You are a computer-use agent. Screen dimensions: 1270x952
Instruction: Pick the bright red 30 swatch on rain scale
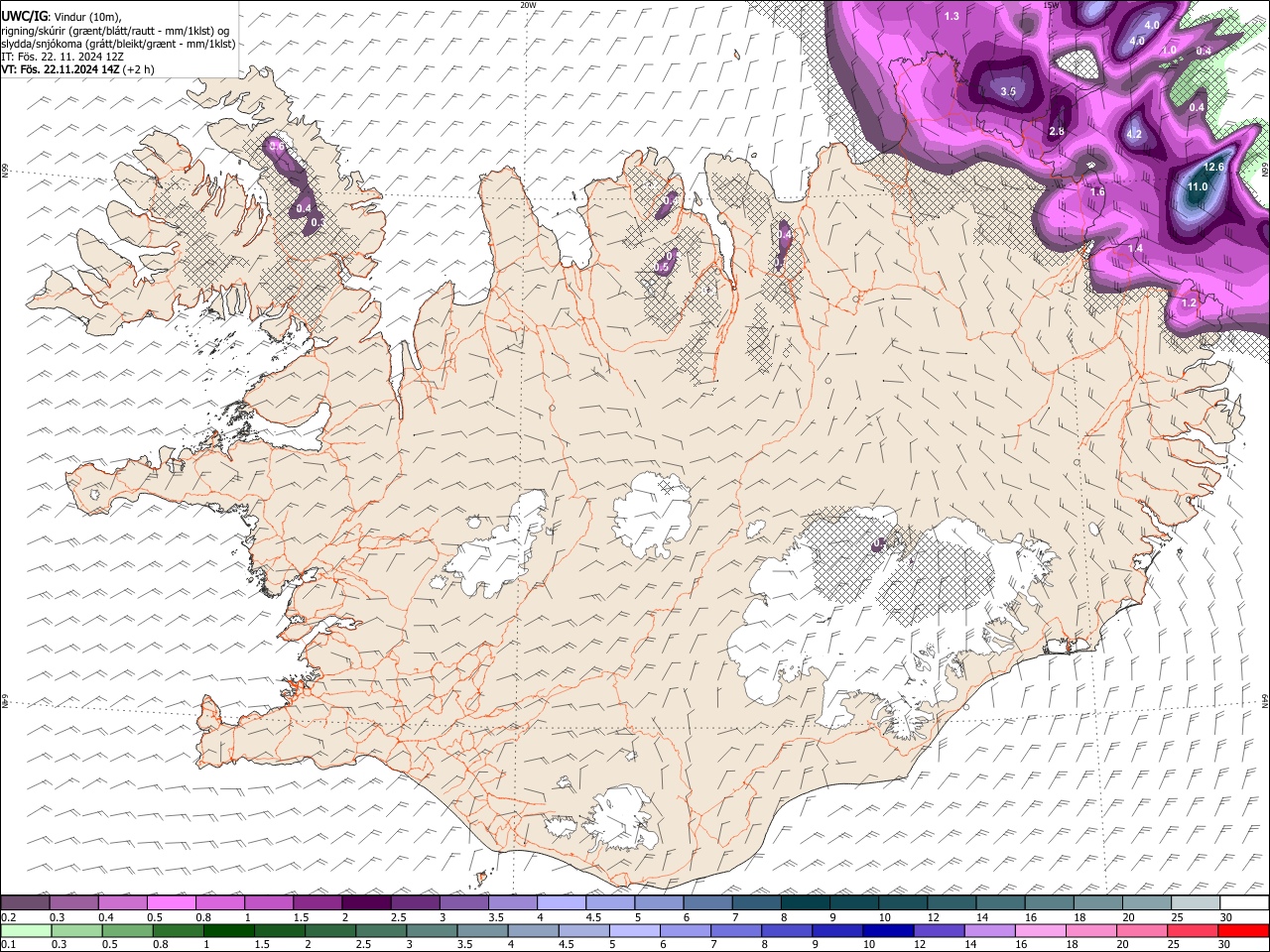(x=1244, y=931)
